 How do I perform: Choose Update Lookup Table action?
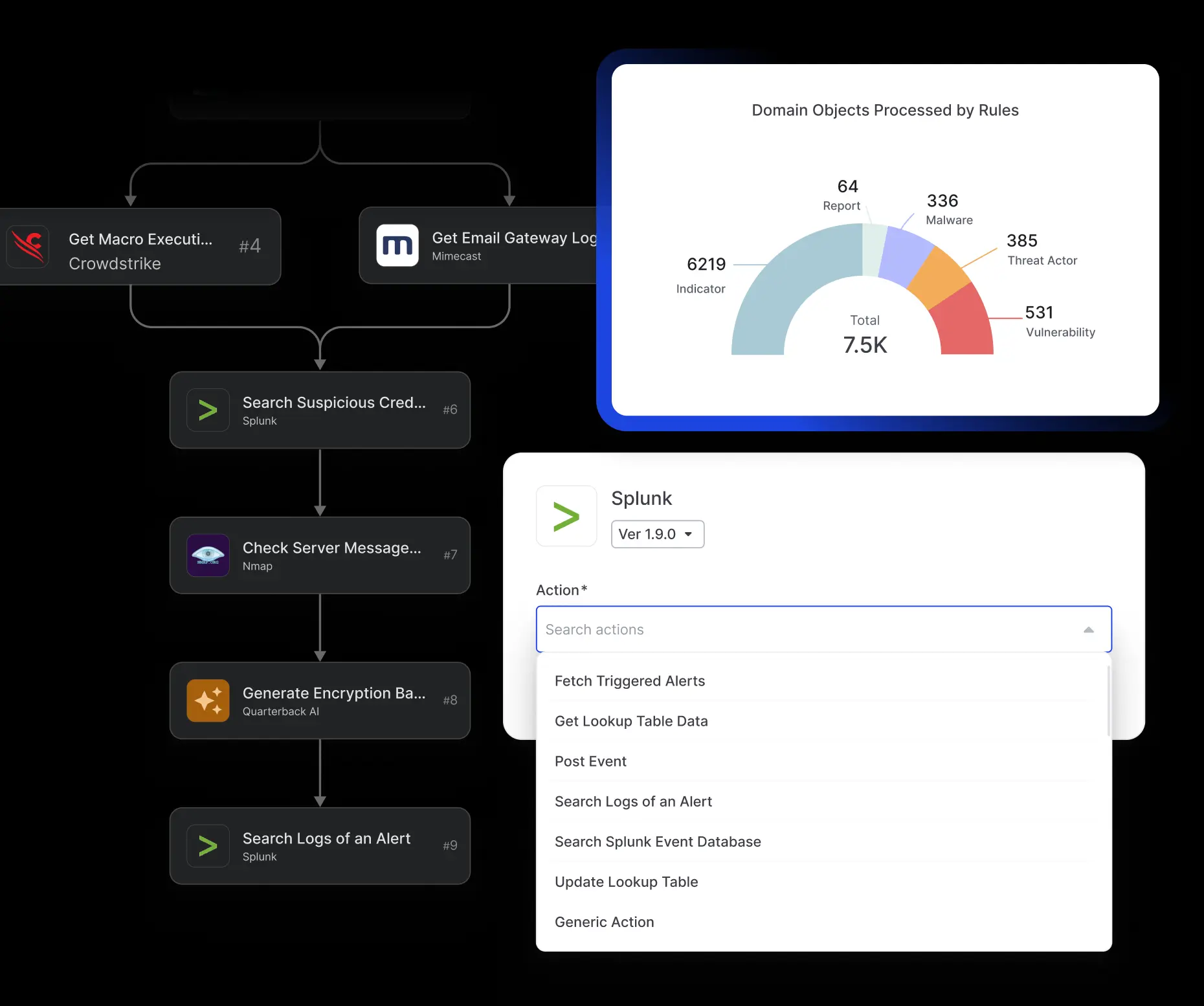(x=626, y=882)
